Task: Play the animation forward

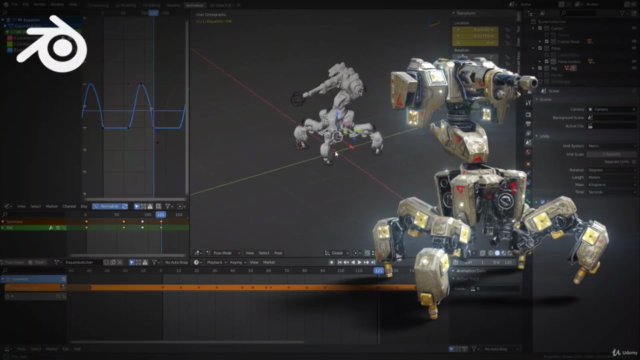Action: tap(360, 262)
